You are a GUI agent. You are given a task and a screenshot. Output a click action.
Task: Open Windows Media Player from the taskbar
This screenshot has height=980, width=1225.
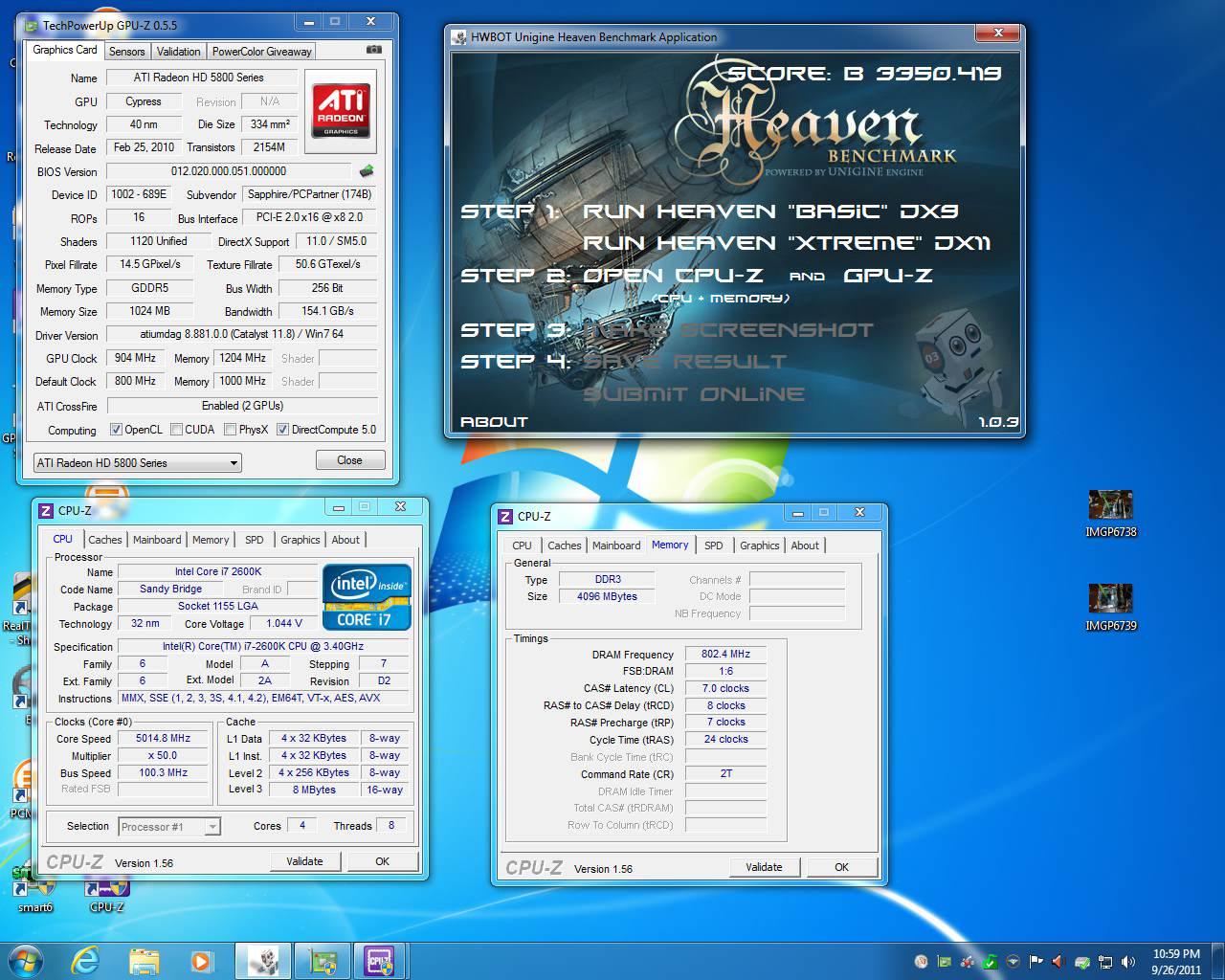(x=201, y=960)
